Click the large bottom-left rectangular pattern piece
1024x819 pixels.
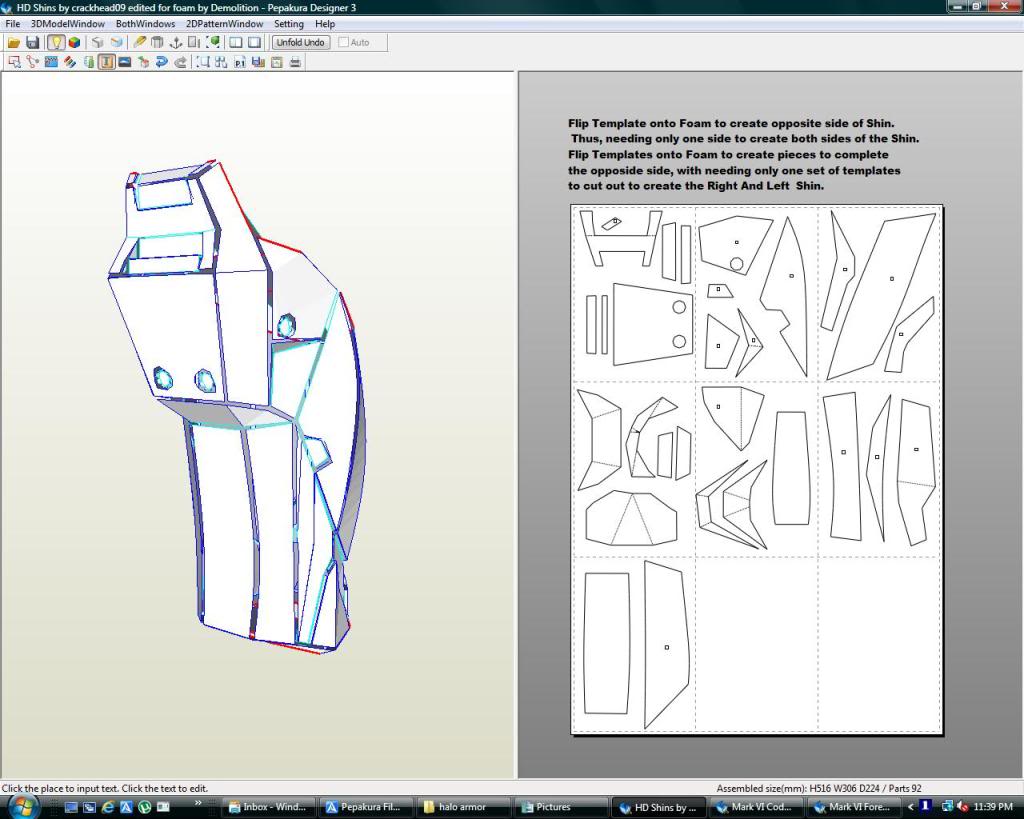pos(607,643)
